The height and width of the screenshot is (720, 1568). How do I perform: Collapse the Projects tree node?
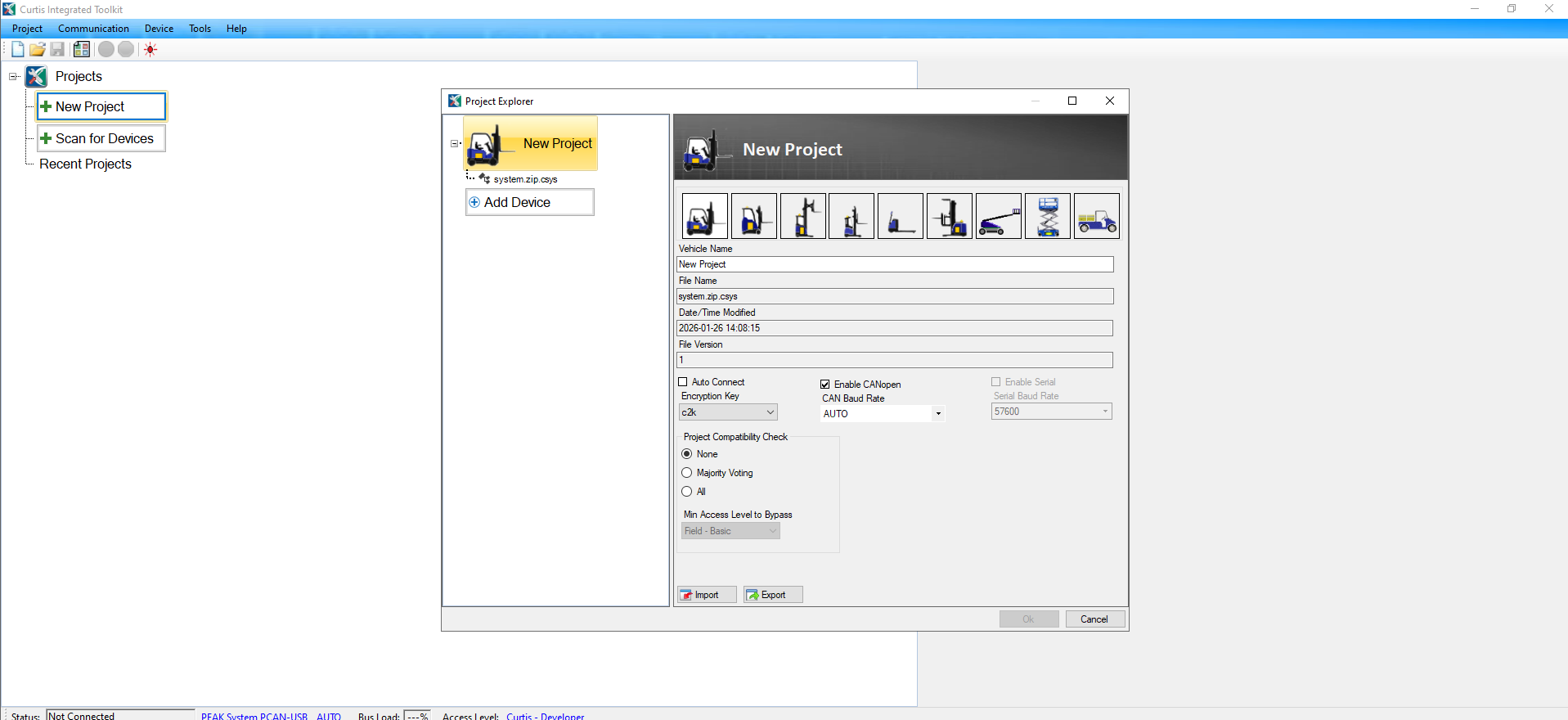13,77
